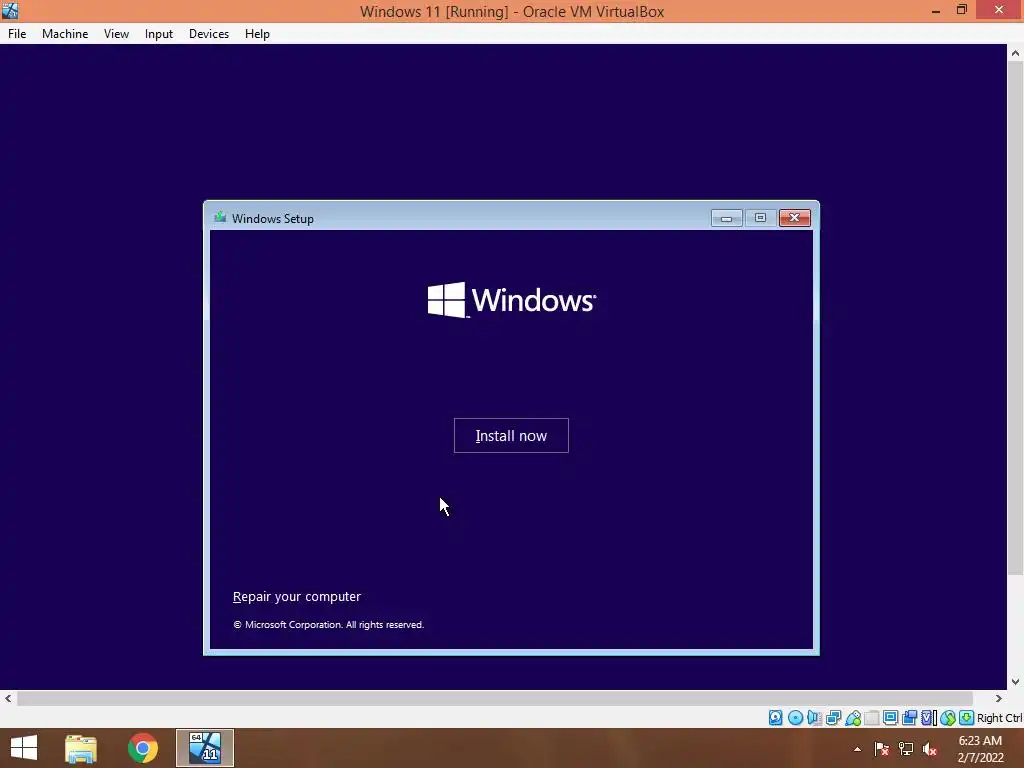Viewport: 1024px width, 768px height.
Task: Click the recording indicator (overlapping screens icon)
Action: 909,718
